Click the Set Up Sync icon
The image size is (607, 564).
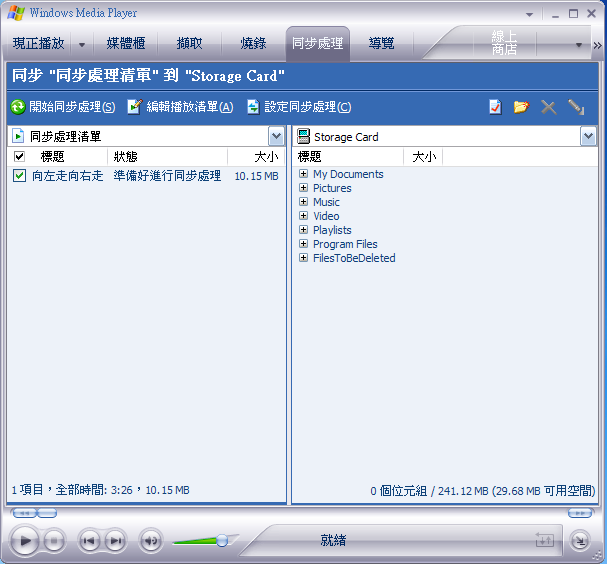pos(253,107)
